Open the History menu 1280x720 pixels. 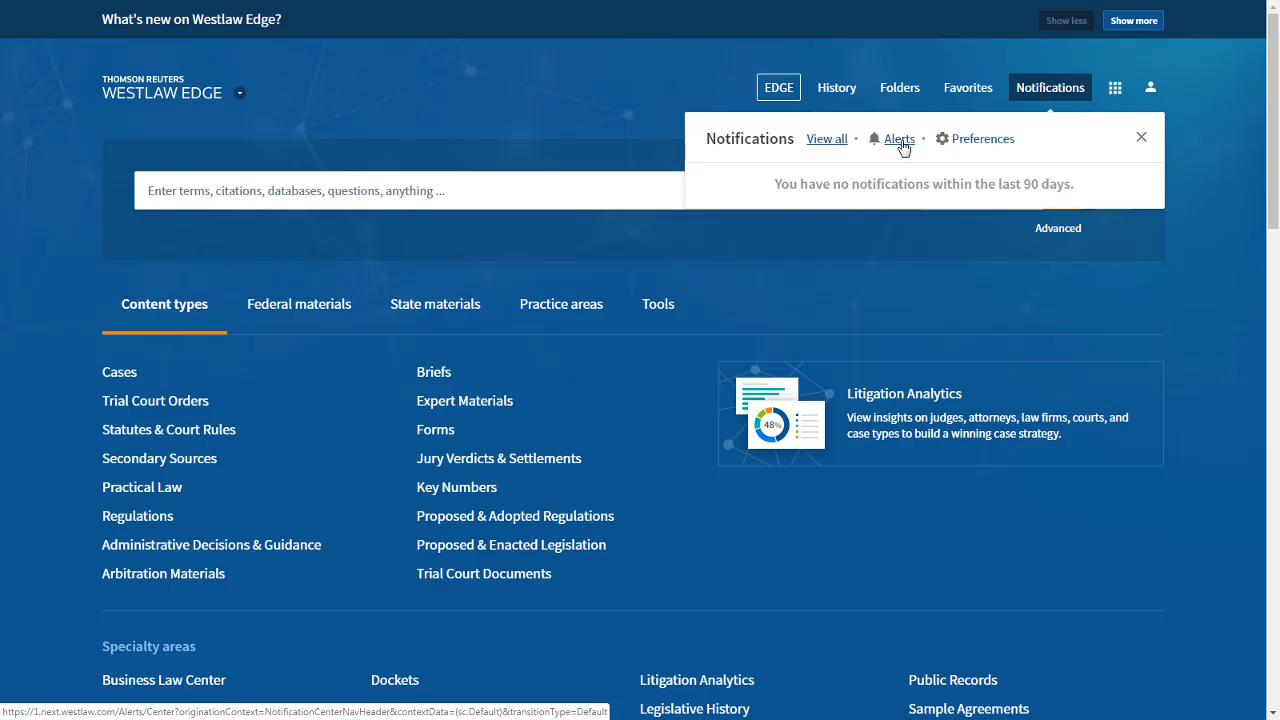tap(836, 88)
